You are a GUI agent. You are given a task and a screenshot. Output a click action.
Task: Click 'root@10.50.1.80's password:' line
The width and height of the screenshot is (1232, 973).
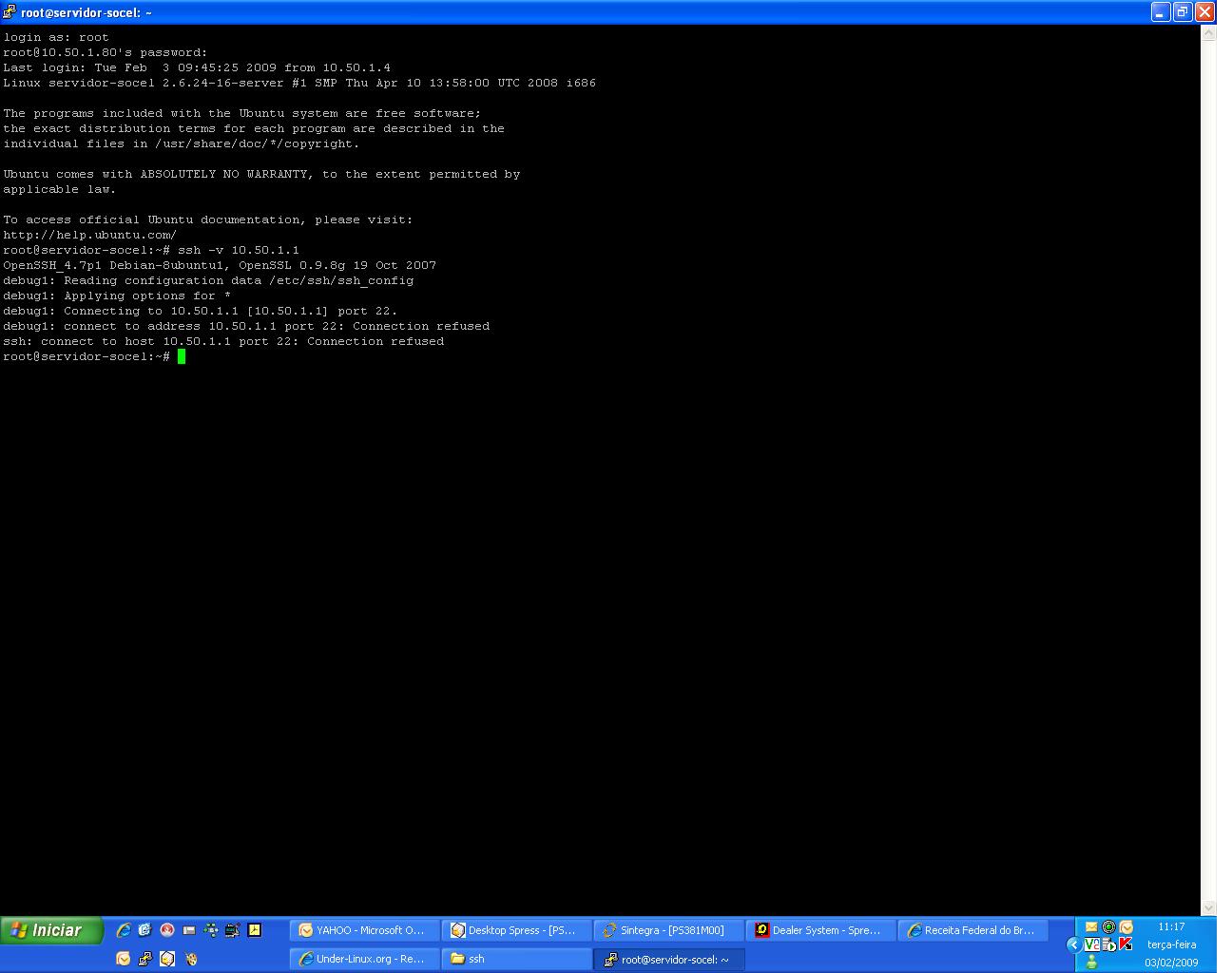pyautogui.click(x=106, y=52)
